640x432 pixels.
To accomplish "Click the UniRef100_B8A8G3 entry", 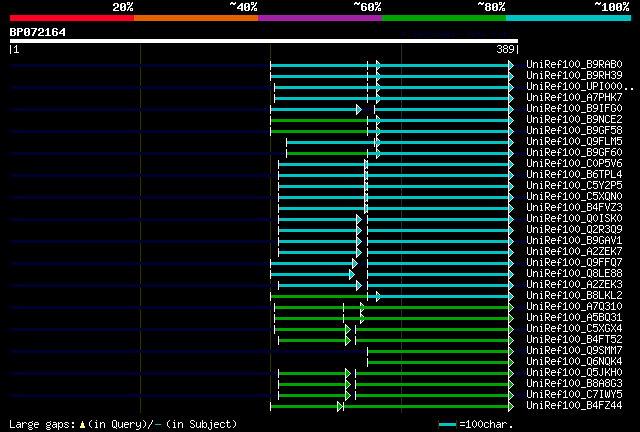I will 574,384.
